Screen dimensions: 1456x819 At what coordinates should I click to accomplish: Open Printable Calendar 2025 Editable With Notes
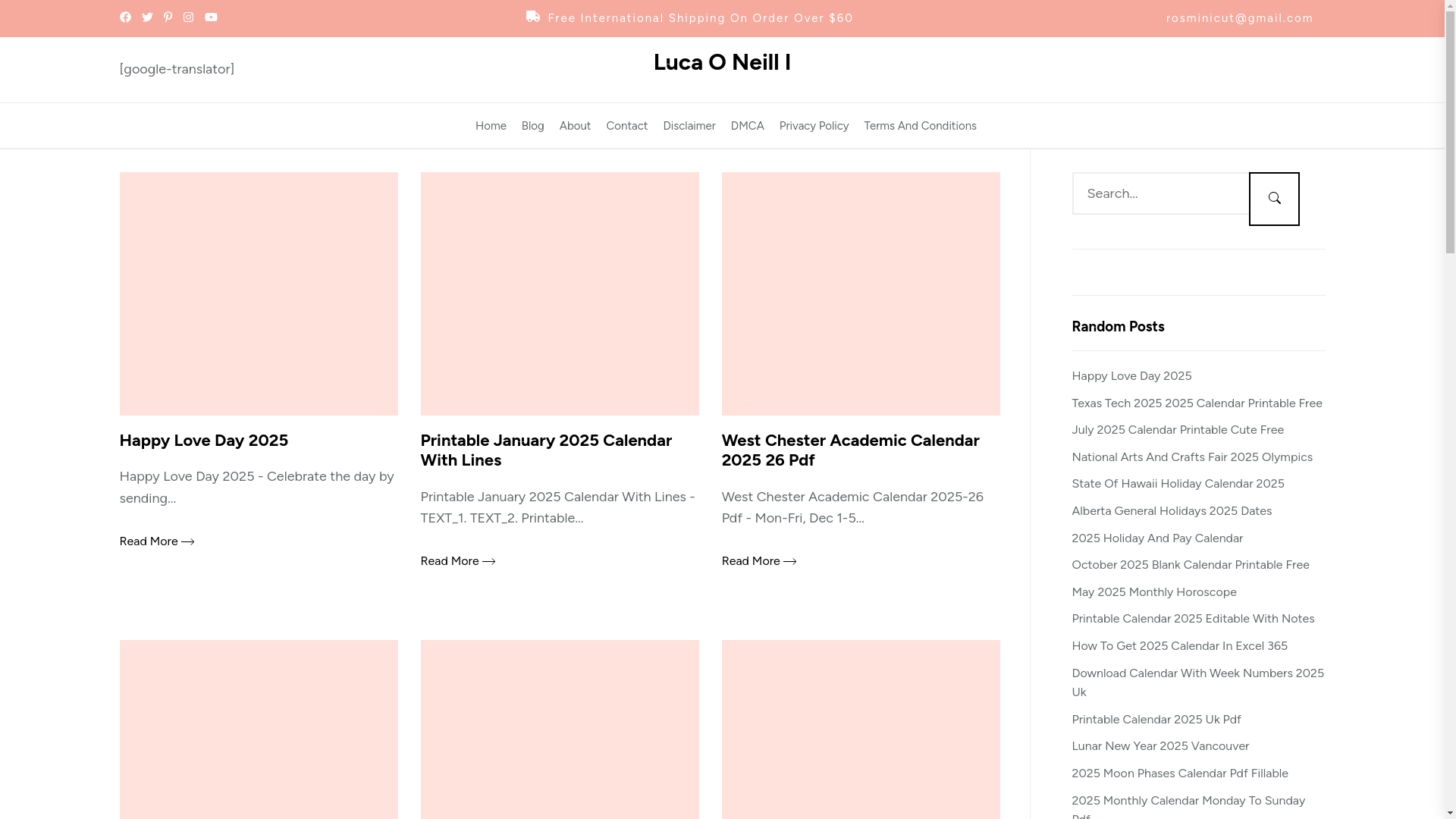tap(1193, 619)
